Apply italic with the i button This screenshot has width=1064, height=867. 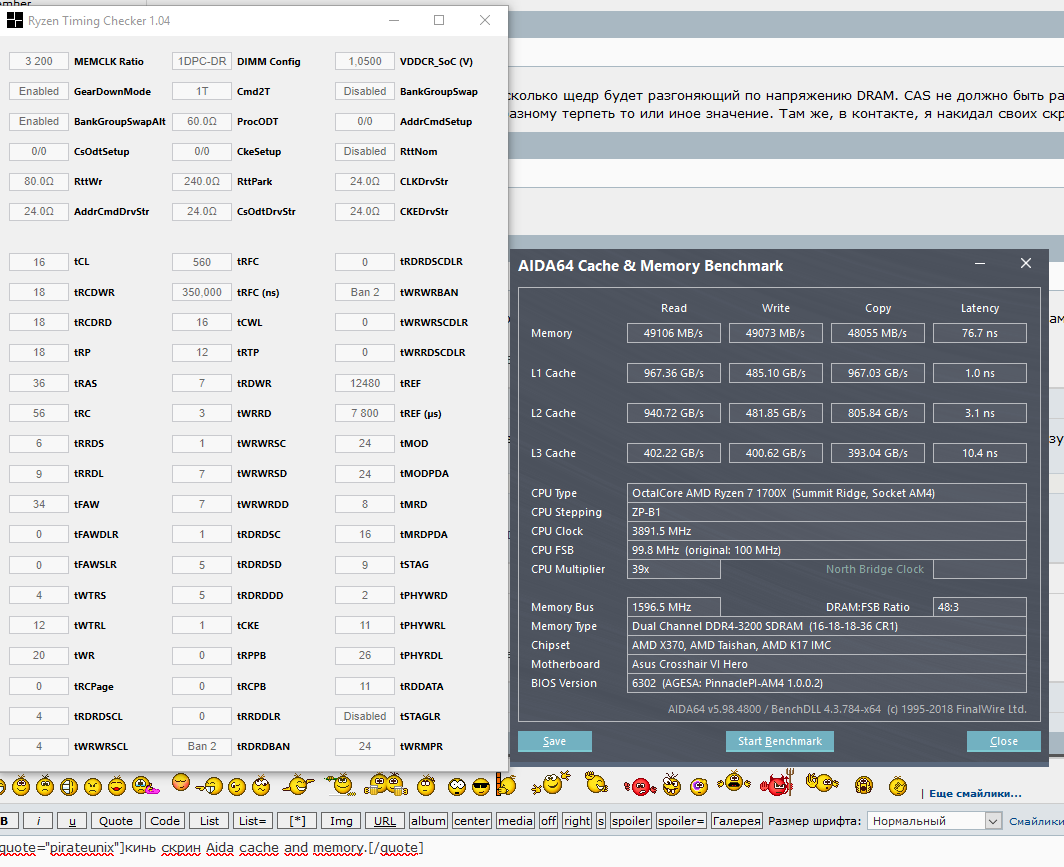click(38, 821)
